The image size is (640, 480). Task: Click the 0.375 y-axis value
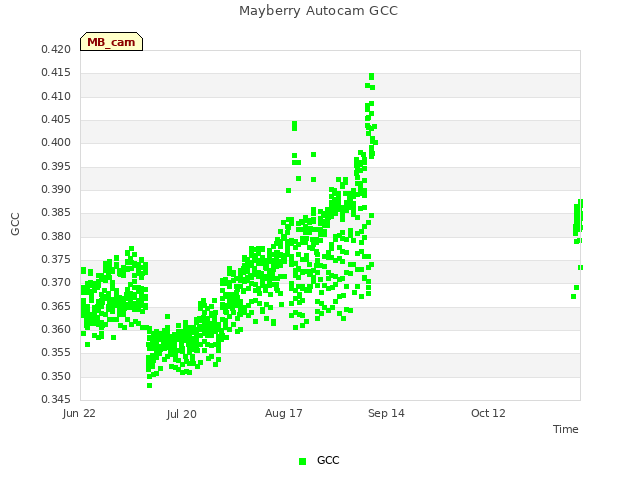point(56,260)
